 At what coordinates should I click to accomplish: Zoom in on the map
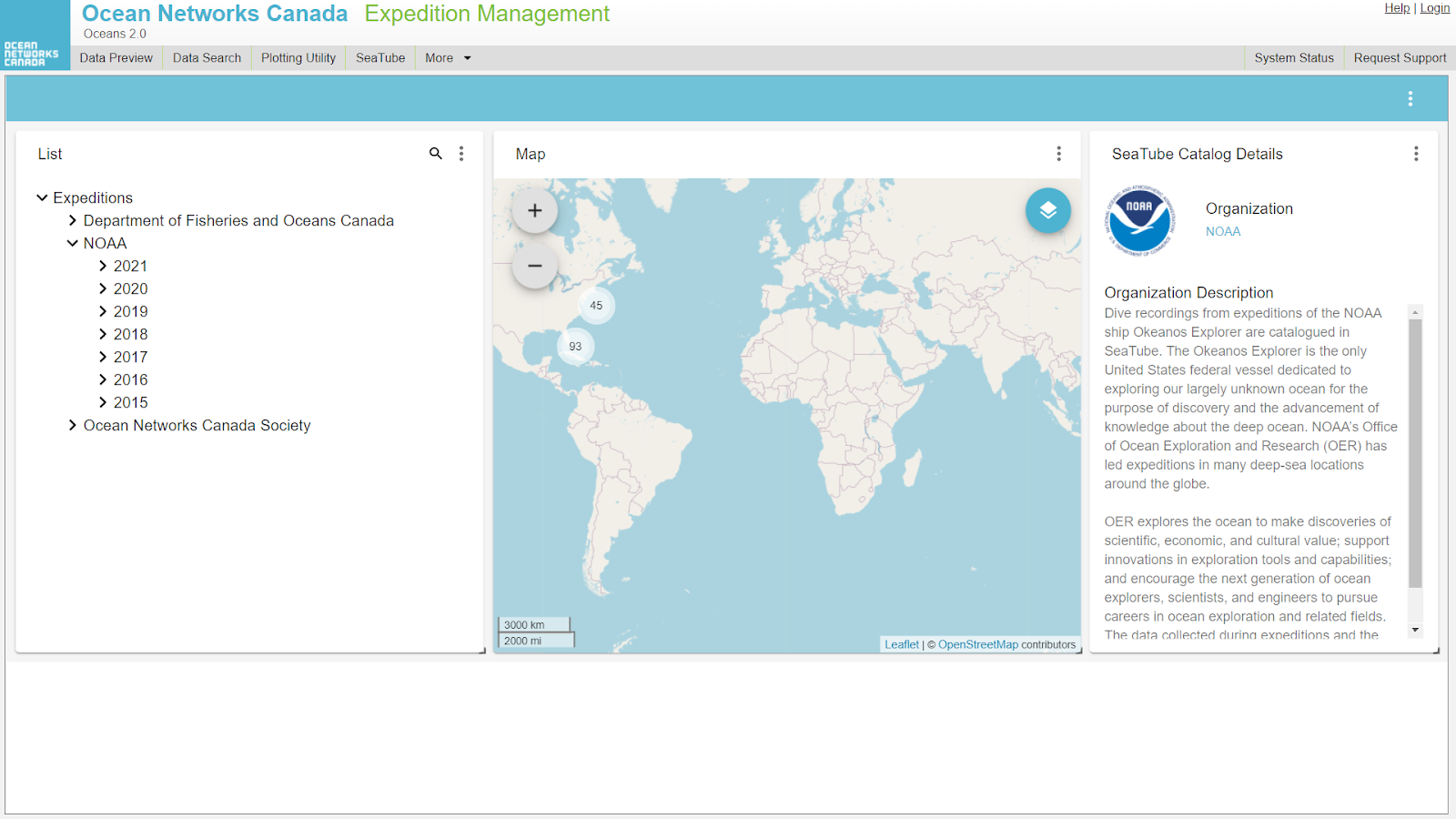click(x=535, y=211)
